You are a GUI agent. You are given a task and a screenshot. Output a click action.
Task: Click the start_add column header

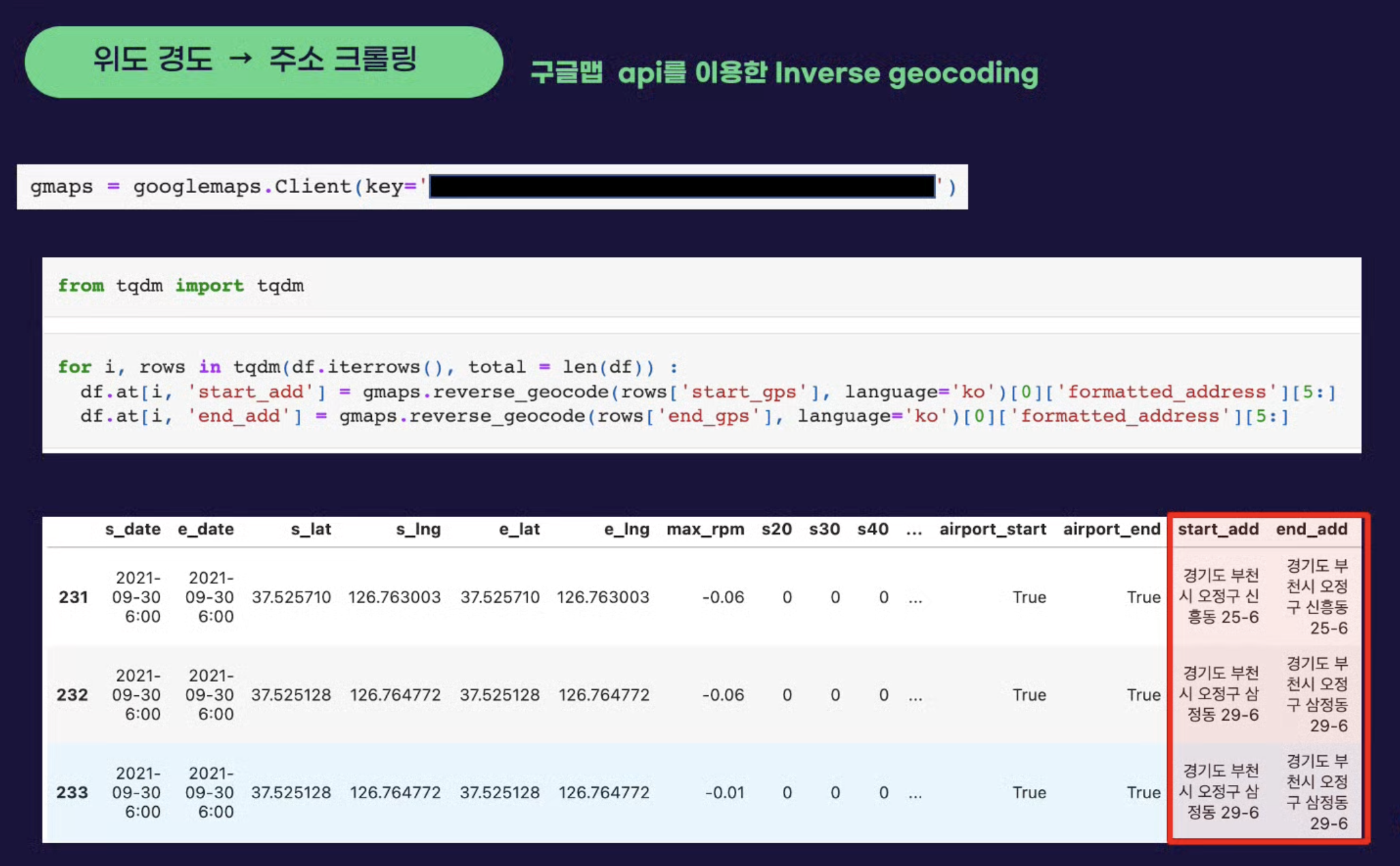tap(1217, 530)
